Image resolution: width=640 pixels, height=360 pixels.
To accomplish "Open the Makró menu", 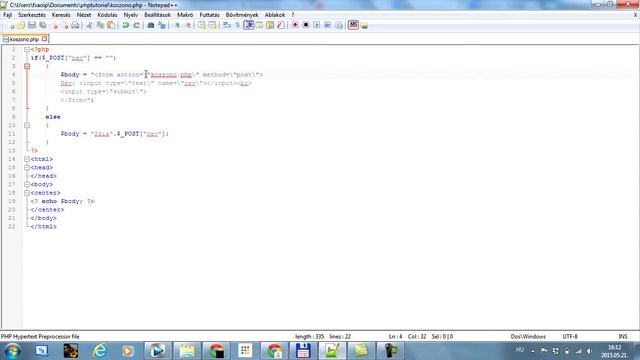I will point(185,15).
